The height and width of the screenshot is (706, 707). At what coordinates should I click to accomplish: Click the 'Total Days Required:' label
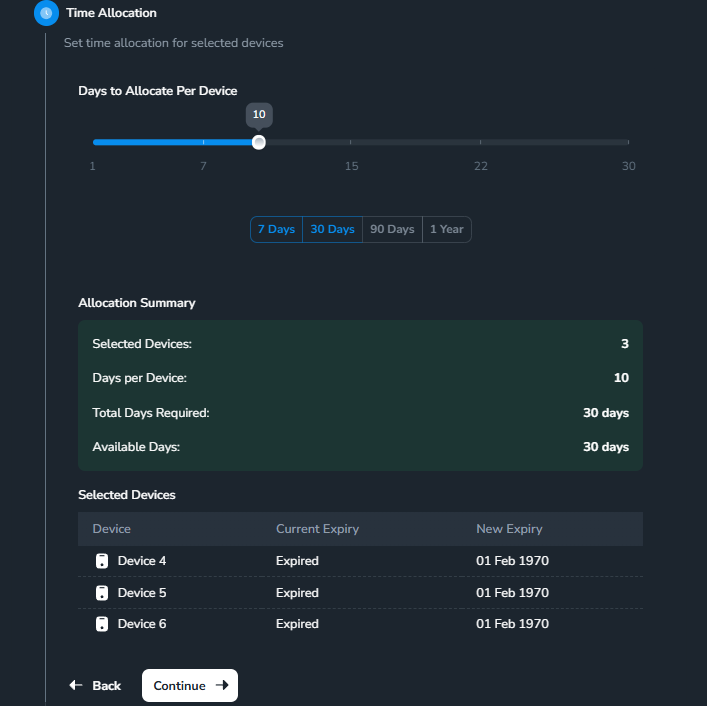click(x=151, y=413)
